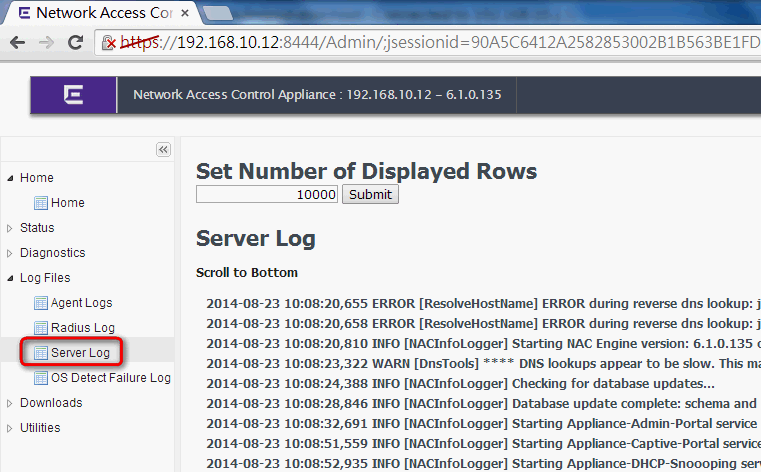The width and height of the screenshot is (761, 472).
Task: Click the Appliance-DHCP-Snoooping service log line
Action: pyautogui.click(x=483, y=464)
